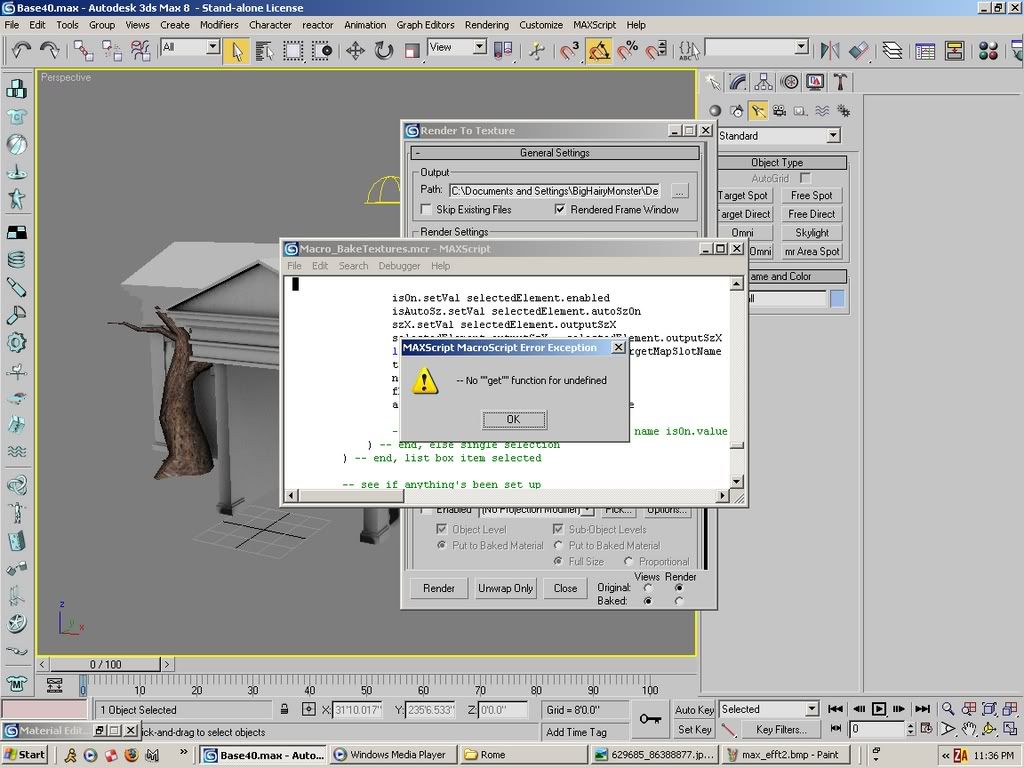Toggle the 3D Snaps magnet icon
The width and height of the screenshot is (1024, 768).
[569, 51]
